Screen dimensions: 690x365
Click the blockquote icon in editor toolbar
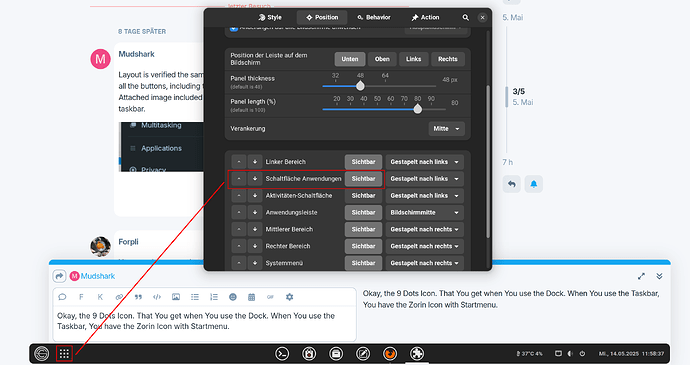pyautogui.click(x=138, y=297)
